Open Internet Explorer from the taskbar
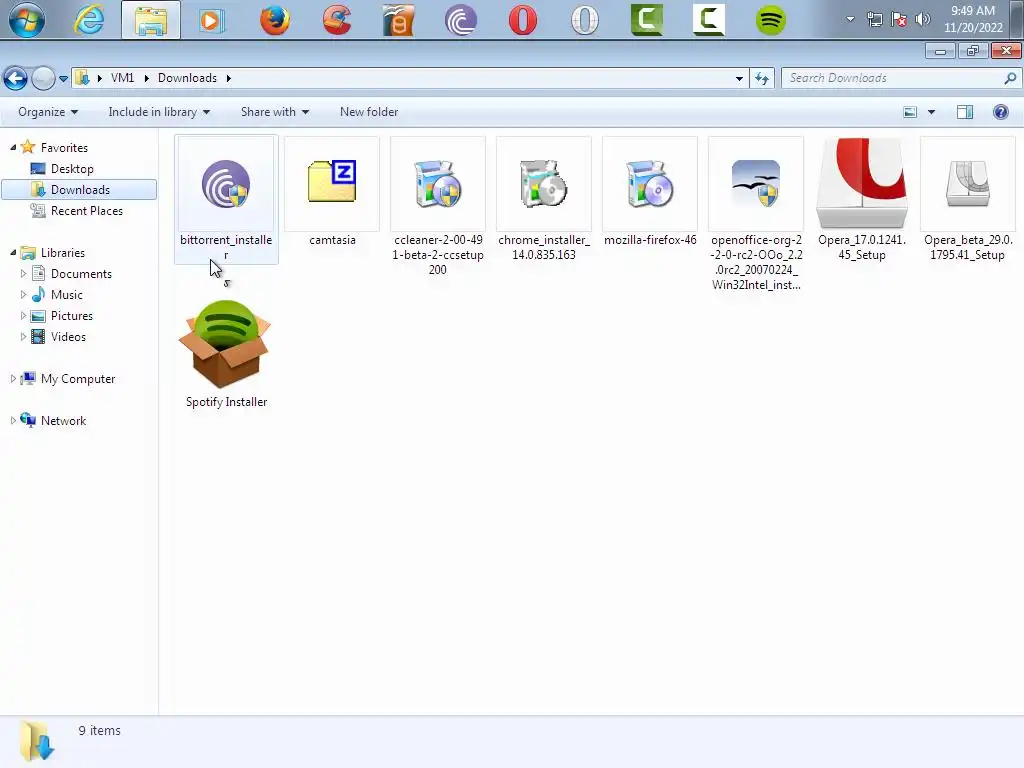Viewport: 1024px width, 768px height. coord(89,20)
